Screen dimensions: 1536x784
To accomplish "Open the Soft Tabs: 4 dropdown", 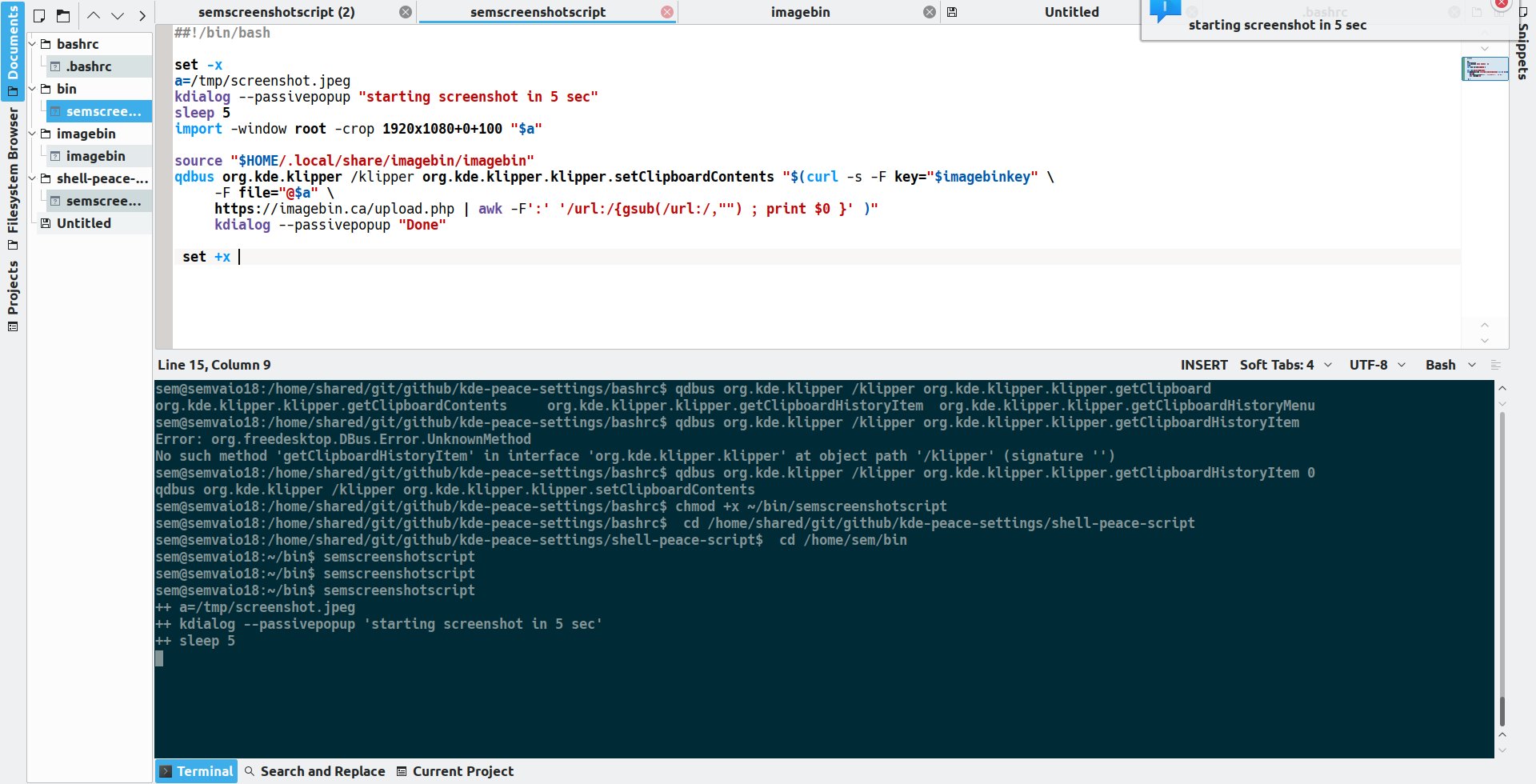I will pos(1286,365).
